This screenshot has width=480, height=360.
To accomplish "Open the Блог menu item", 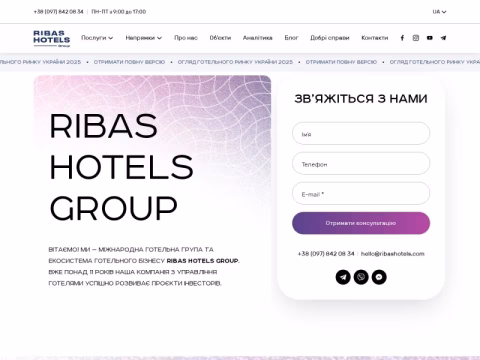I will [291, 38].
